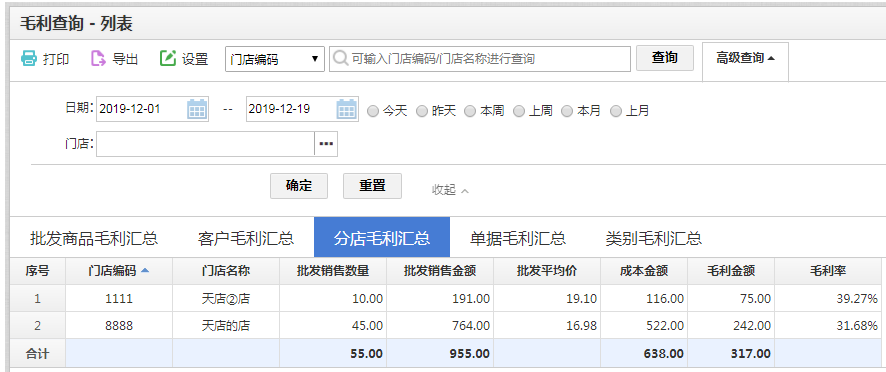Click the 毛利金额 column header
The height and width of the screenshot is (372, 886).
click(x=731, y=271)
